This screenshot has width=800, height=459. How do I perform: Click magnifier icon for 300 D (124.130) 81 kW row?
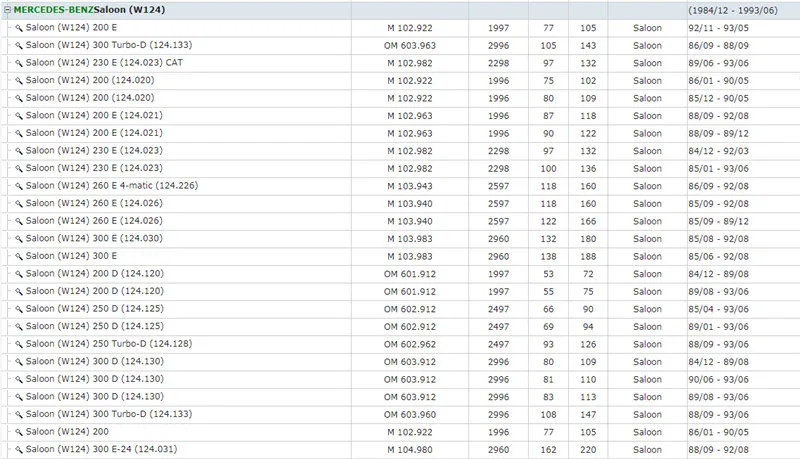19,380
